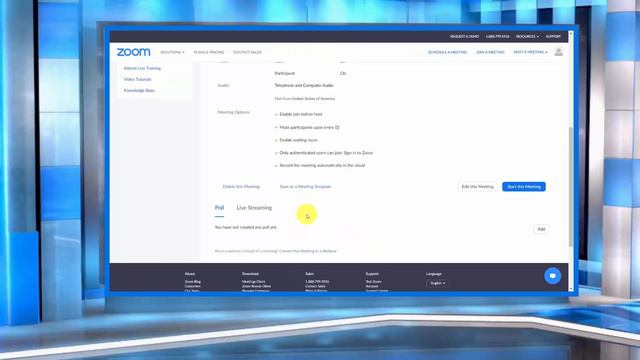Expand the Host a Meeting dropdown

click(x=530, y=52)
